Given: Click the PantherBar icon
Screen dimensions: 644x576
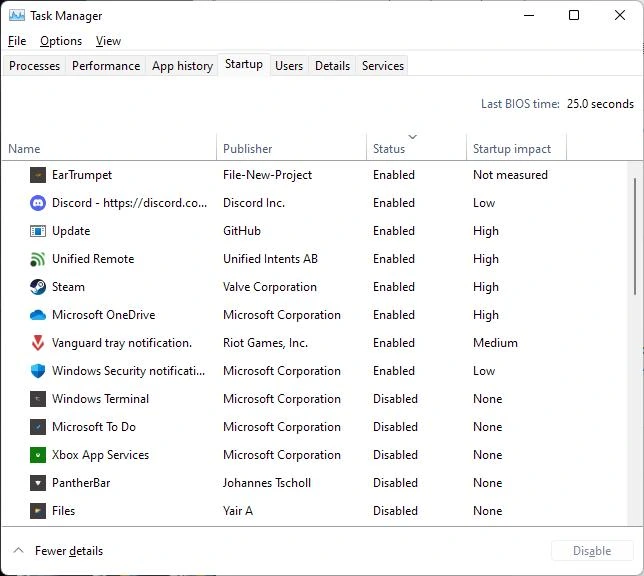Looking at the screenshot, I should click(38, 483).
